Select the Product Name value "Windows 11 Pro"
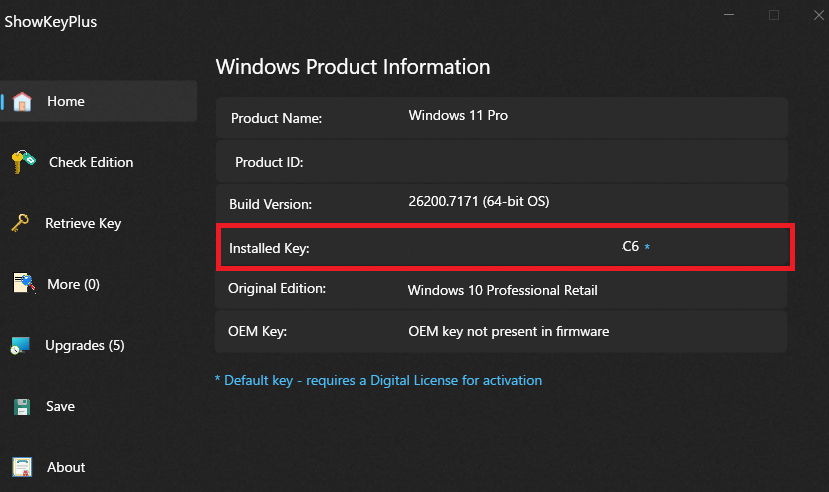This screenshot has height=492, width=829. click(x=458, y=116)
